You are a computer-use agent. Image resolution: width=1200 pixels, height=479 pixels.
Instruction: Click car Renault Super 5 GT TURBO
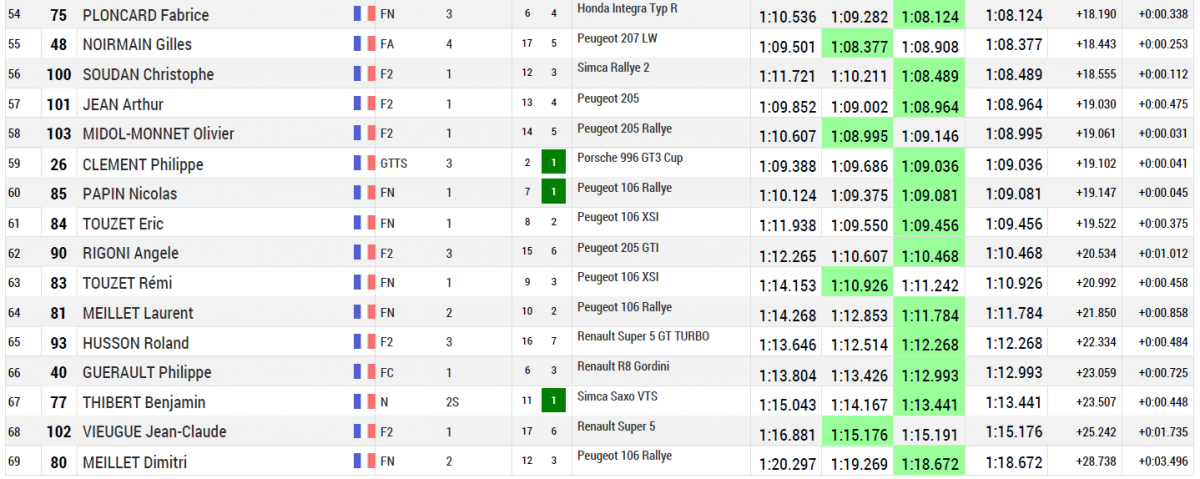[x=644, y=337]
